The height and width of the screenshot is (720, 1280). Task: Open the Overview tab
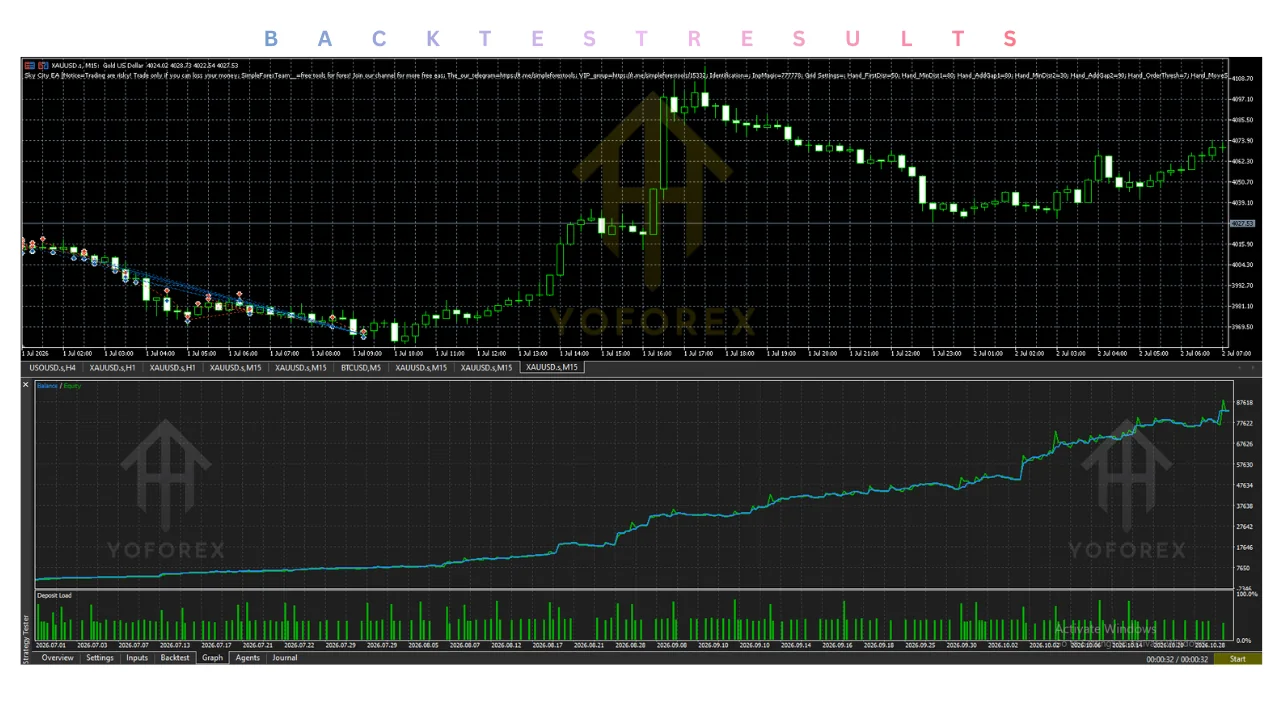point(57,658)
